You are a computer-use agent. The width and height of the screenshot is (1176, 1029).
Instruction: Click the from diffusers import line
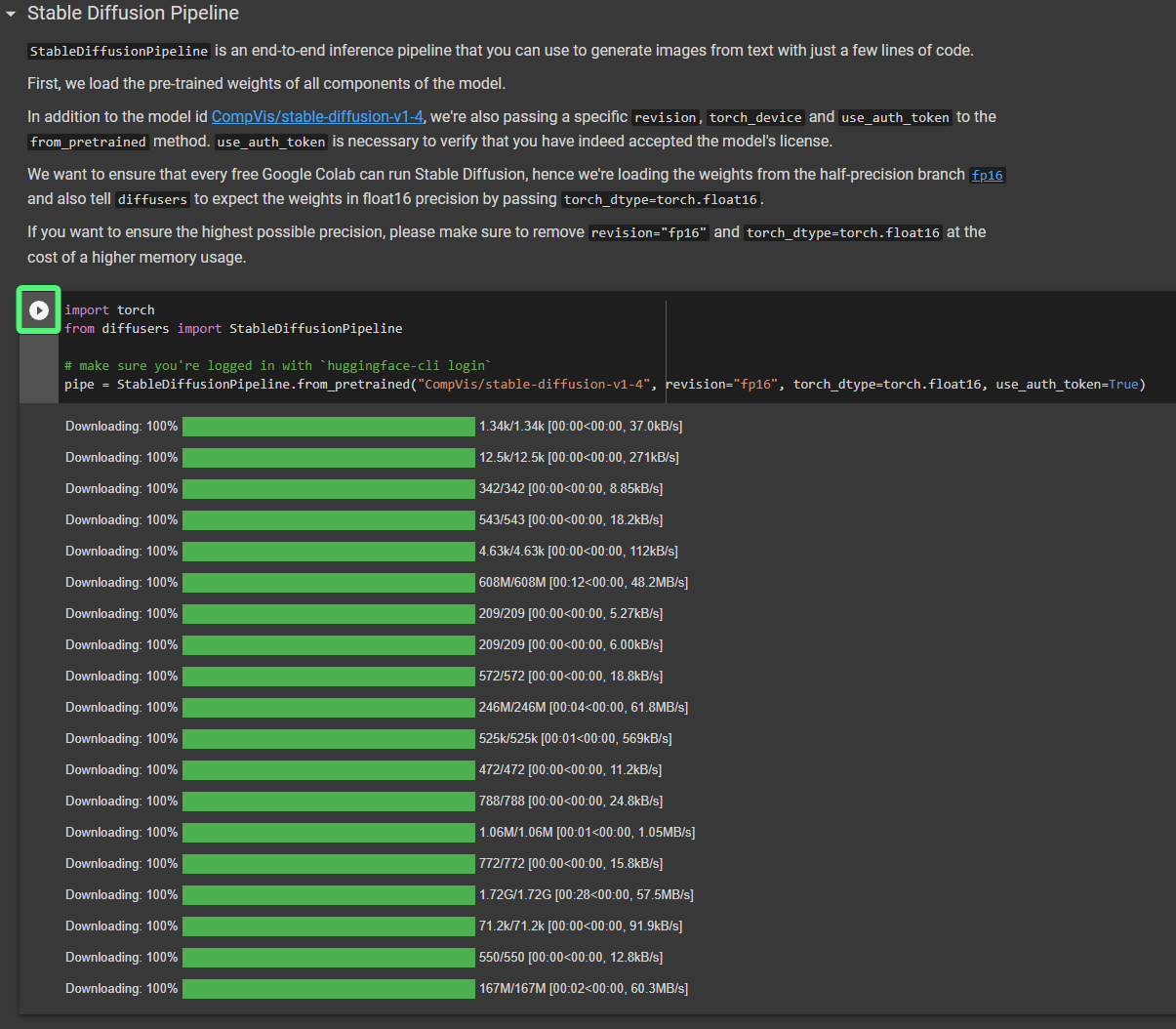233,329
